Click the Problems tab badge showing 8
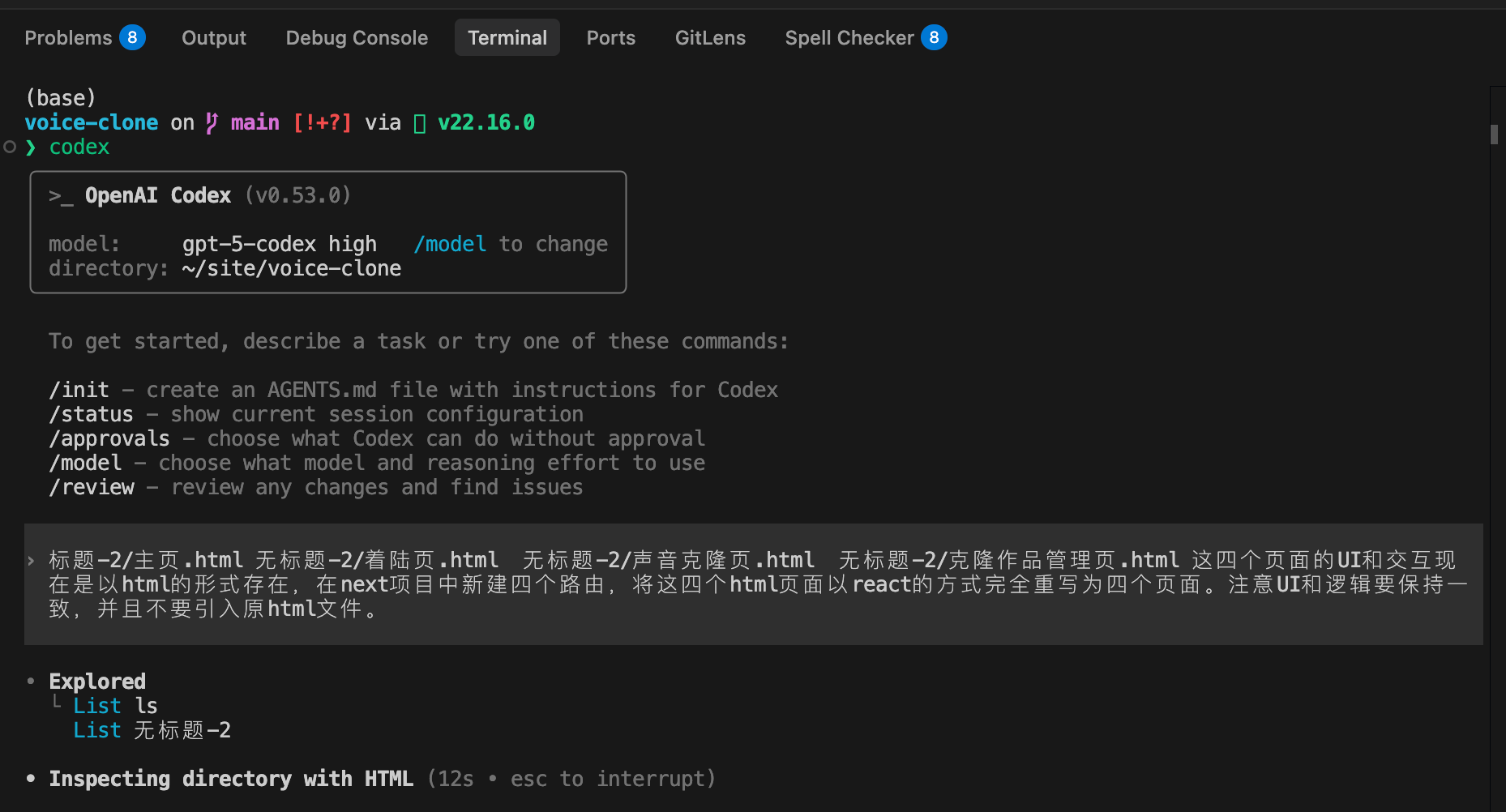The image size is (1506, 812). tap(132, 36)
